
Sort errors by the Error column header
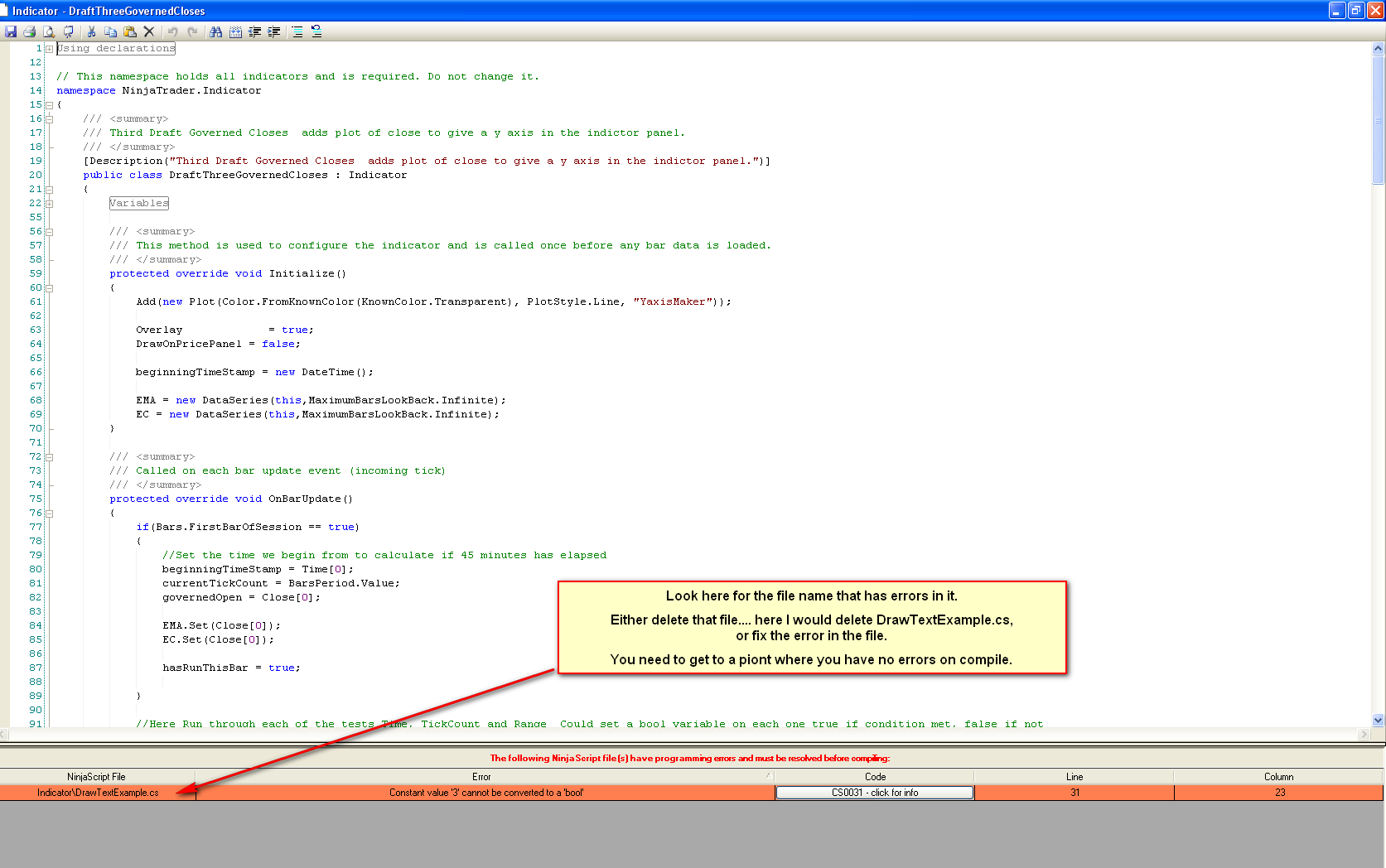[485, 777]
